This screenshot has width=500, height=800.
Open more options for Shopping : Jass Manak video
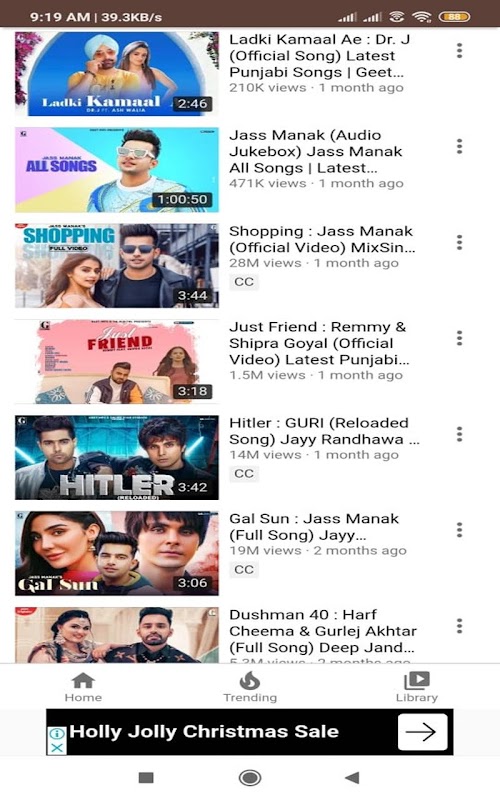point(459,242)
